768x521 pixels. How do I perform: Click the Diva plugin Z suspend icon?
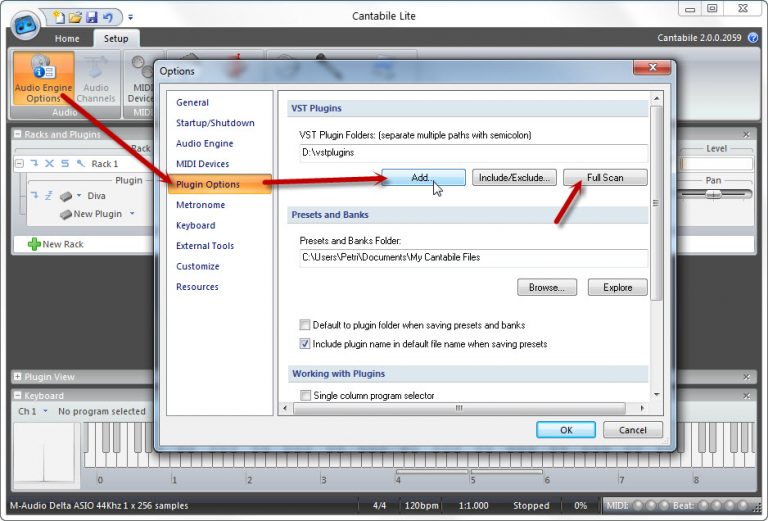pyautogui.click(x=49, y=196)
